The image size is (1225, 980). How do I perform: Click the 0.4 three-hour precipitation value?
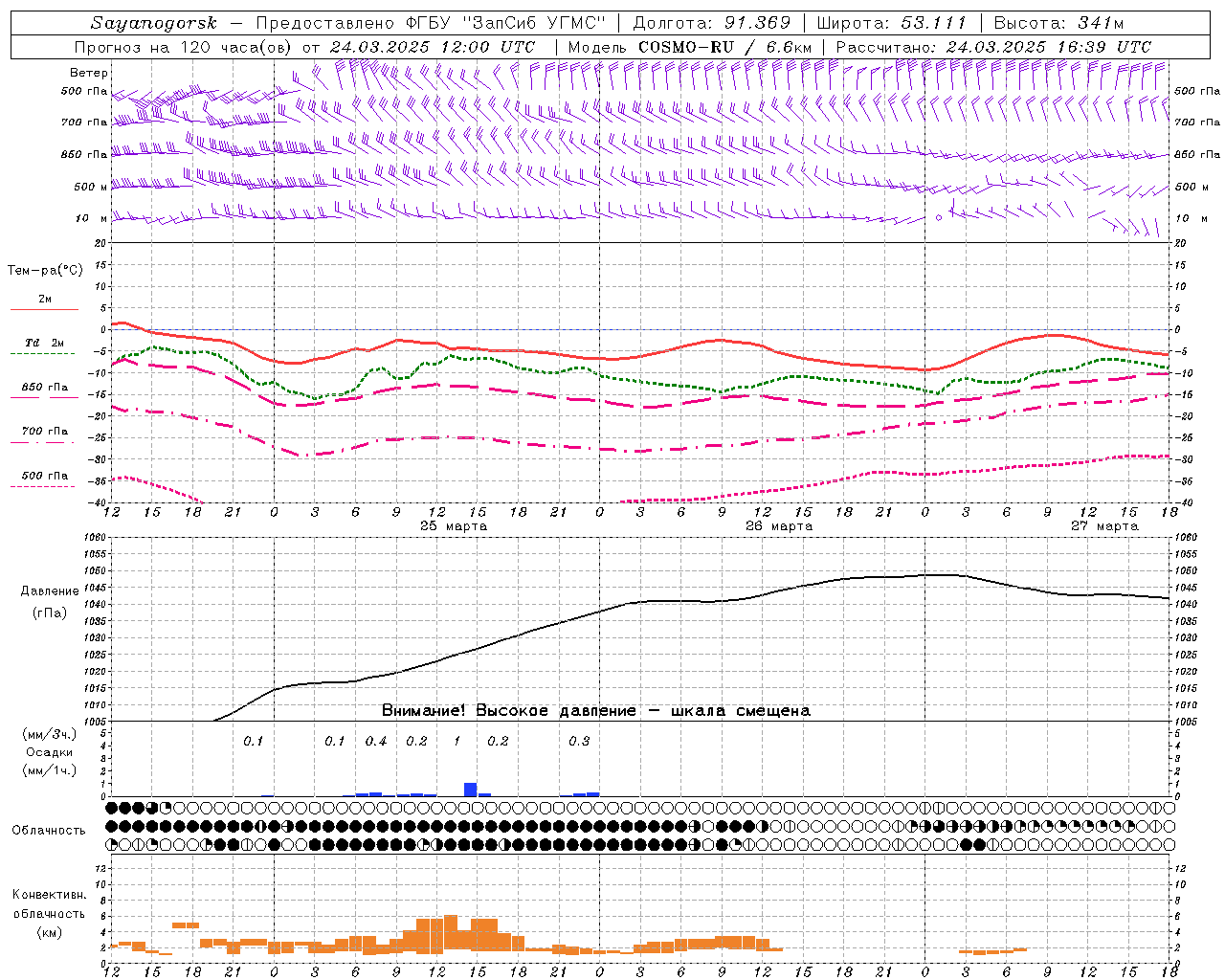point(376,742)
